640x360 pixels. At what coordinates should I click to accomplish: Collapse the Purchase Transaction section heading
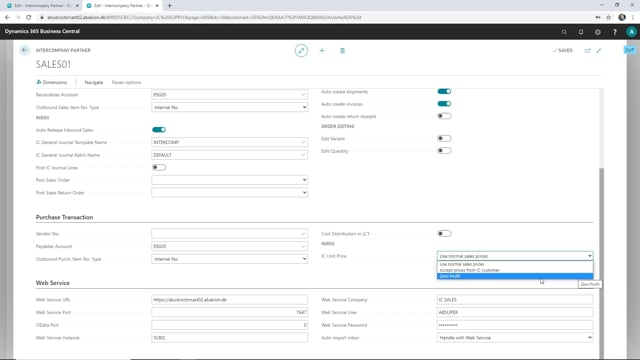(x=64, y=217)
